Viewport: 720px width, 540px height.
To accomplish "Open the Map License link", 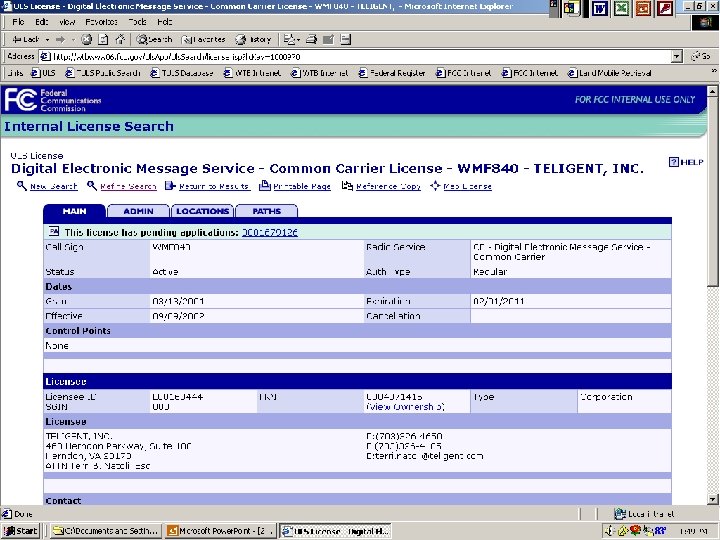I will (461, 186).
